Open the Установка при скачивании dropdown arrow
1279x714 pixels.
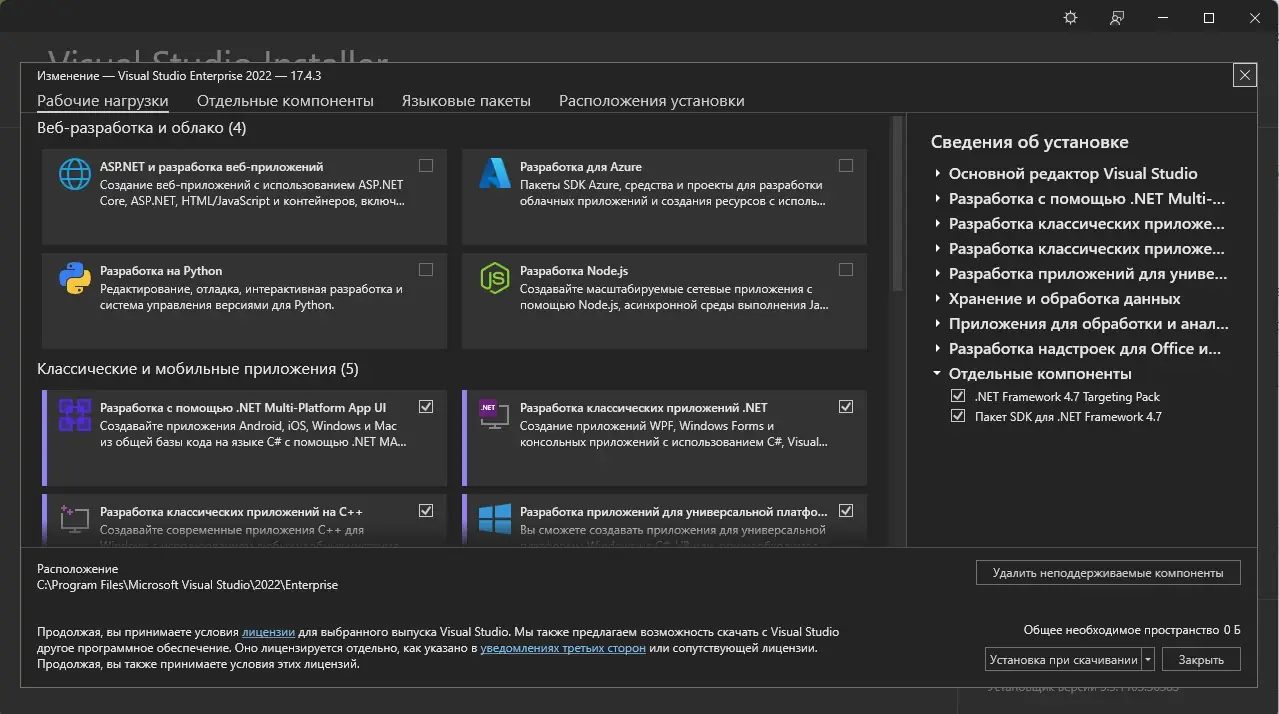pos(1148,660)
